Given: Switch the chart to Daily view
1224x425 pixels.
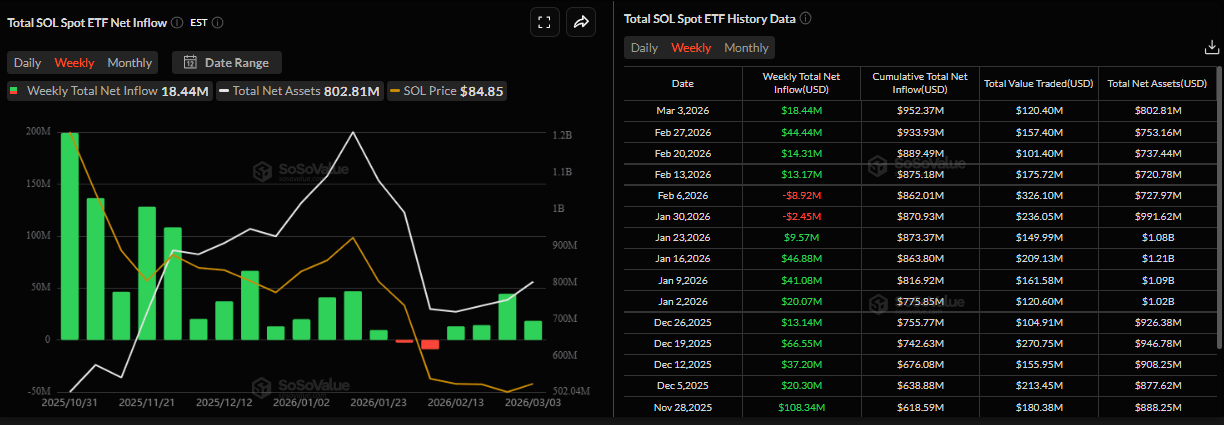Looking at the screenshot, I should pos(27,62).
